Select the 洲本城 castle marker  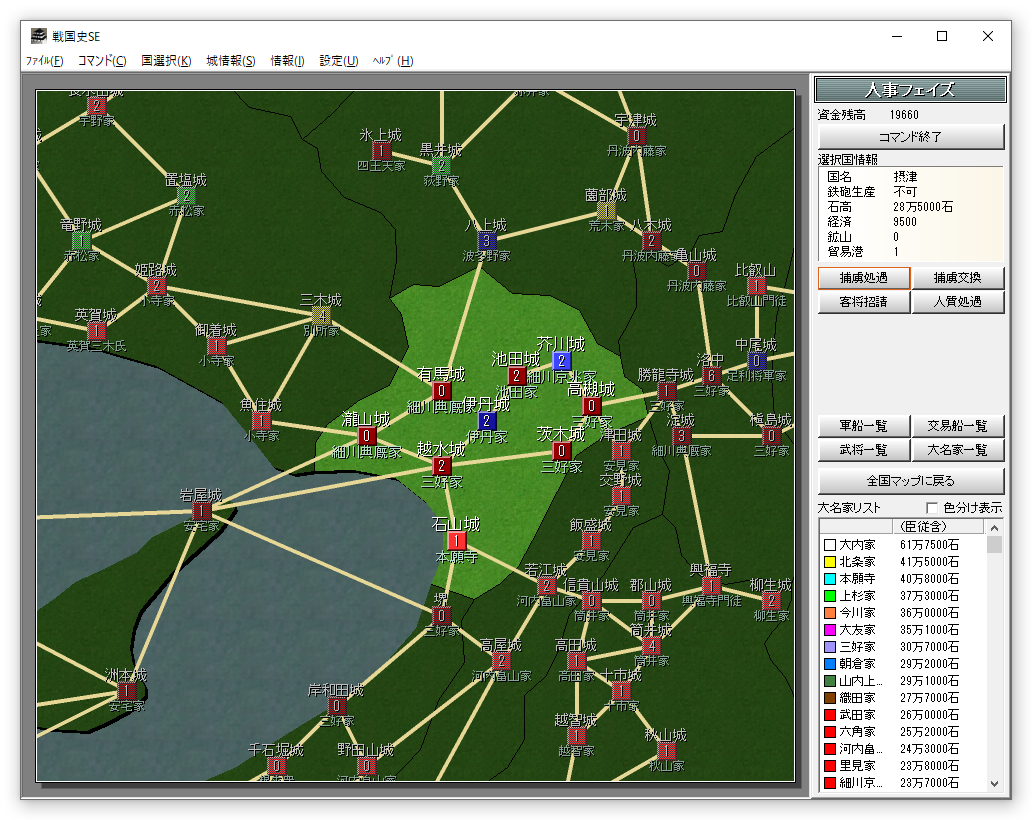coord(127,691)
